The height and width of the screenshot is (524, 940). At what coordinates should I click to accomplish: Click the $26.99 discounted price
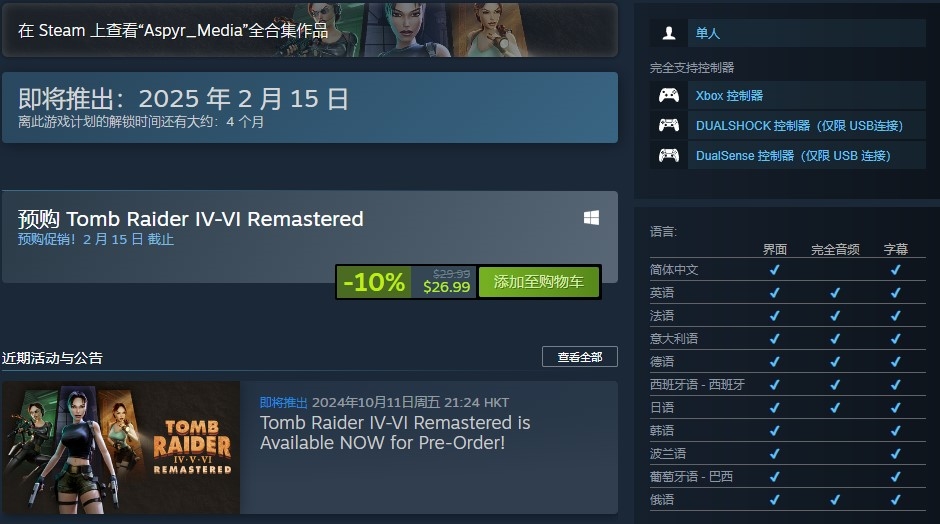click(447, 287)
